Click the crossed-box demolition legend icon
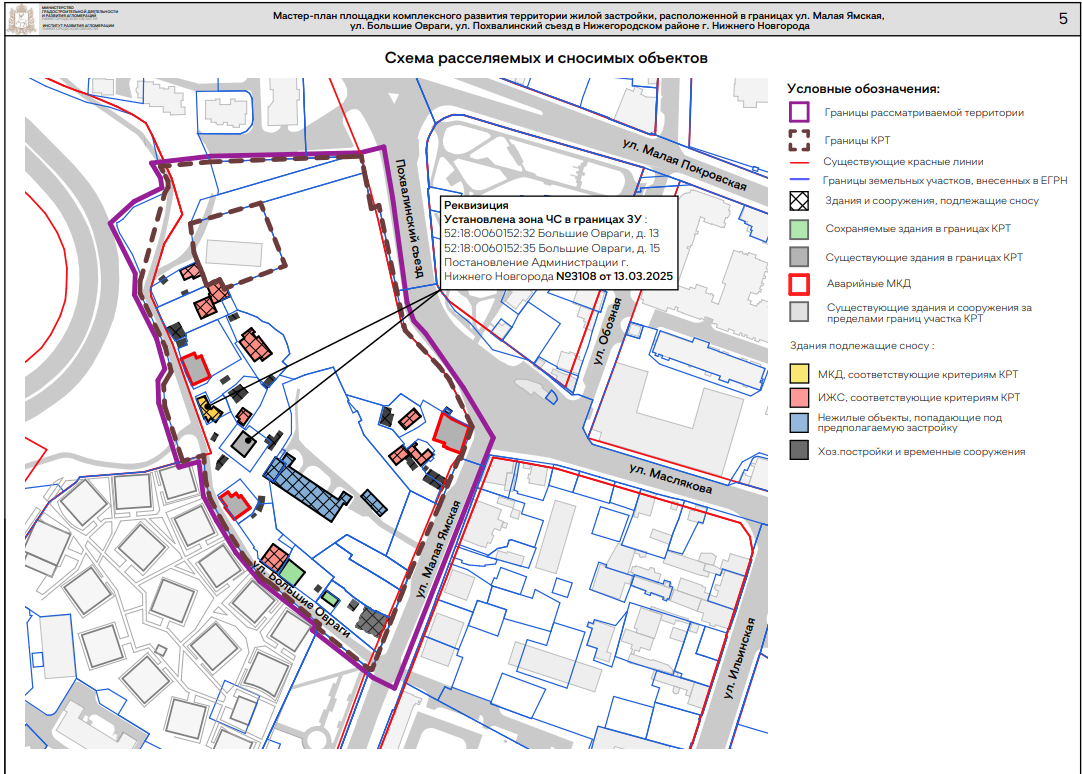This screenshot has height=774, width=1082. tap(799, 200)
